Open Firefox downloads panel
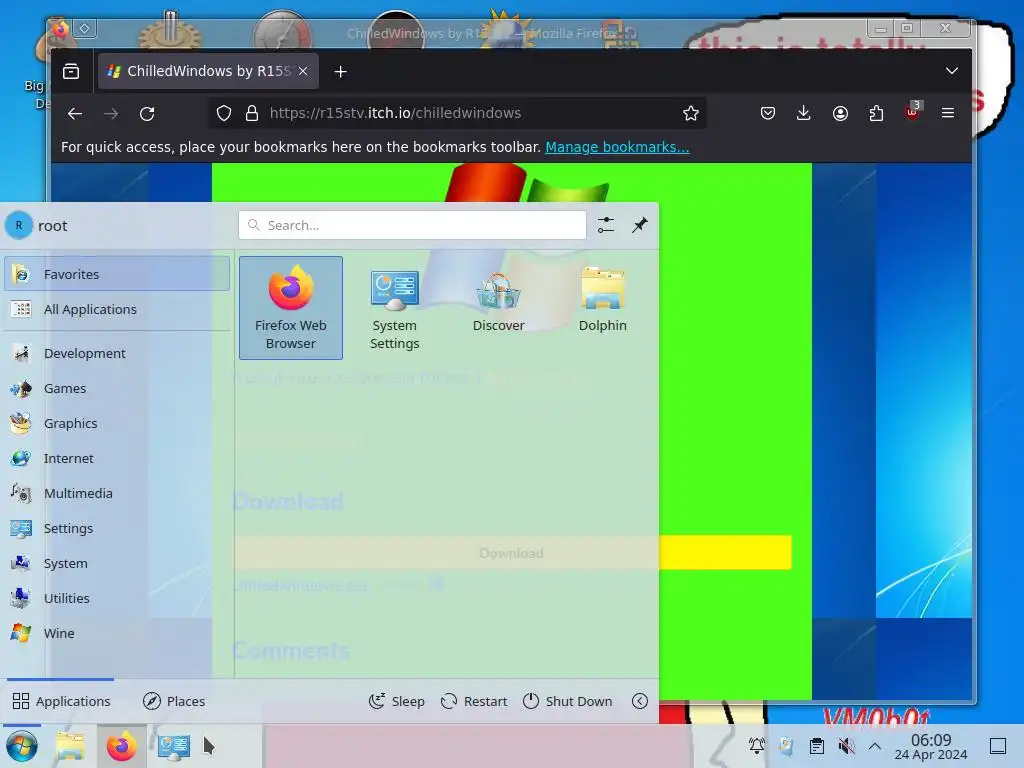Image resolution: width=1024 pixels, height=768 pixels. tap(804, 114)
